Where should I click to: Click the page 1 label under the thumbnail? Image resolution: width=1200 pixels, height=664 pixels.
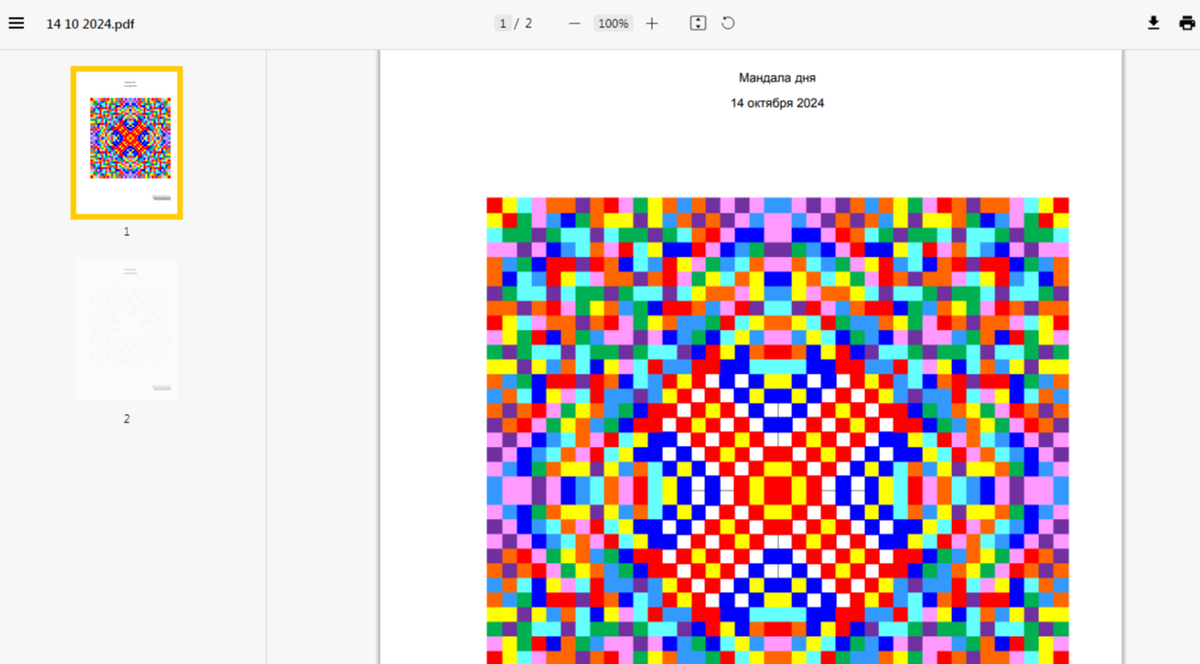pos(127,231)
